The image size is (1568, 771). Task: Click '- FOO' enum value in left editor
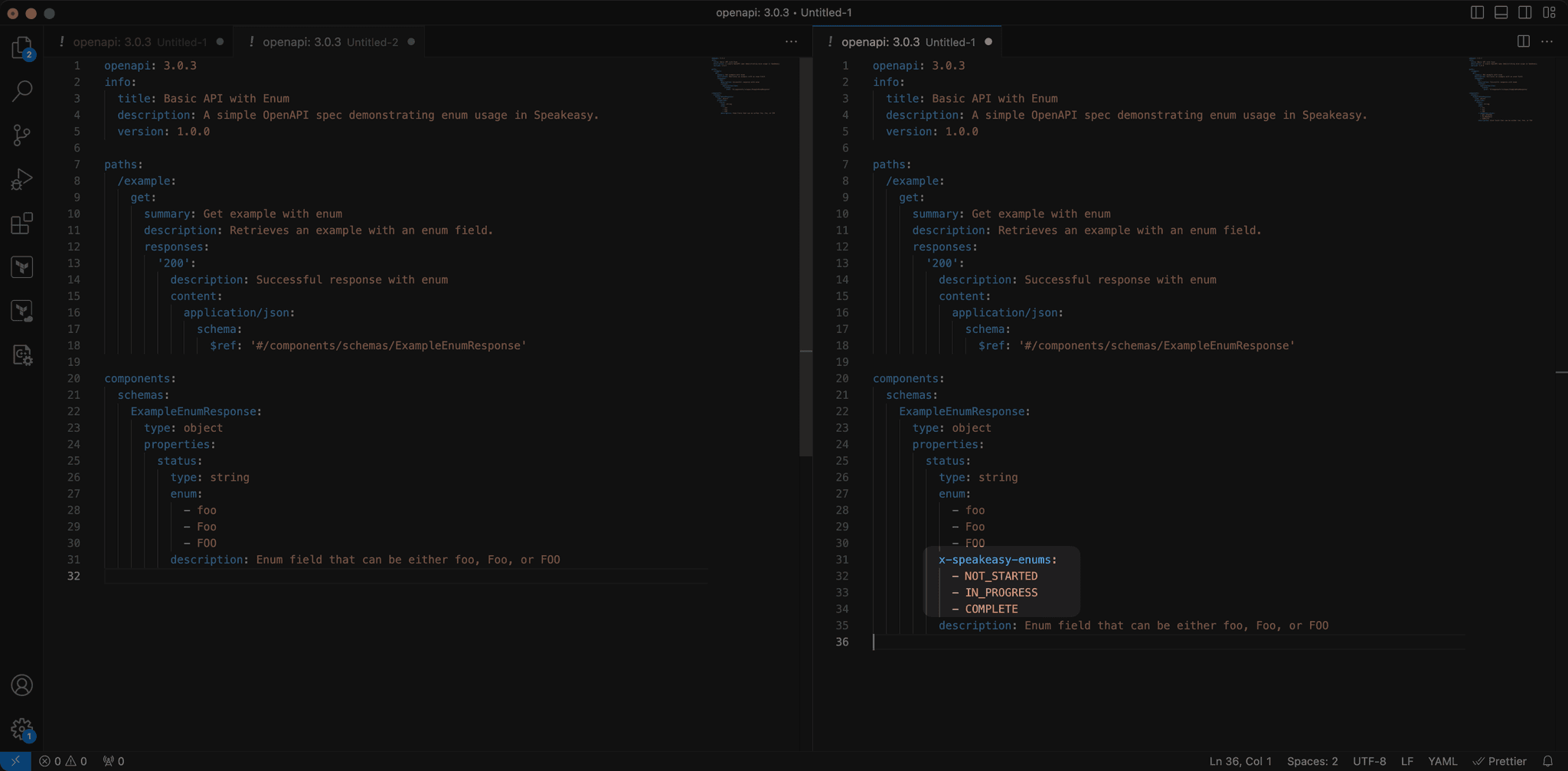point(200,544)
